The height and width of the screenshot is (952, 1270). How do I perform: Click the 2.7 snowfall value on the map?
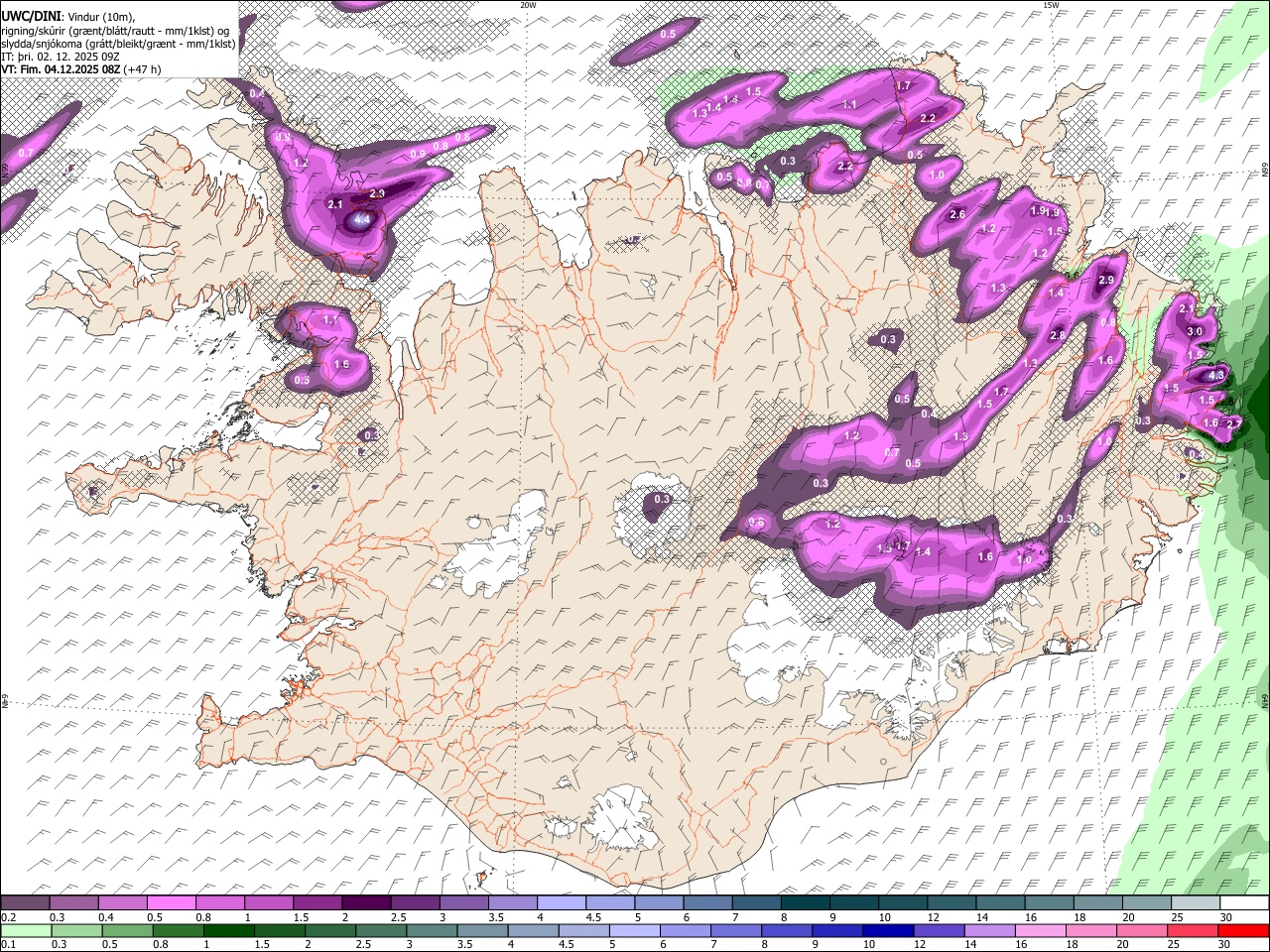click(1234, 424)
